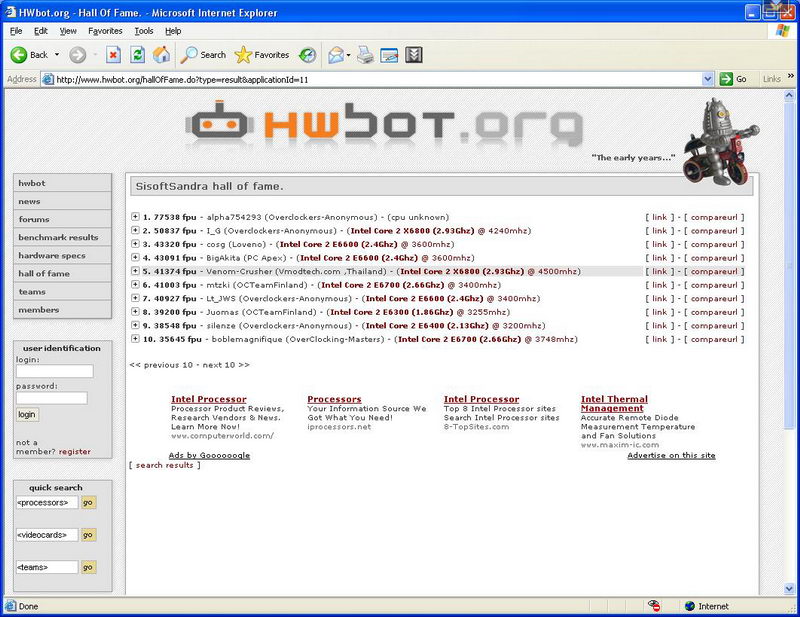The width and height of the screenshot is (800, 617).
Task: Click the videocards quick search field
Action: [x=47, y=535]
